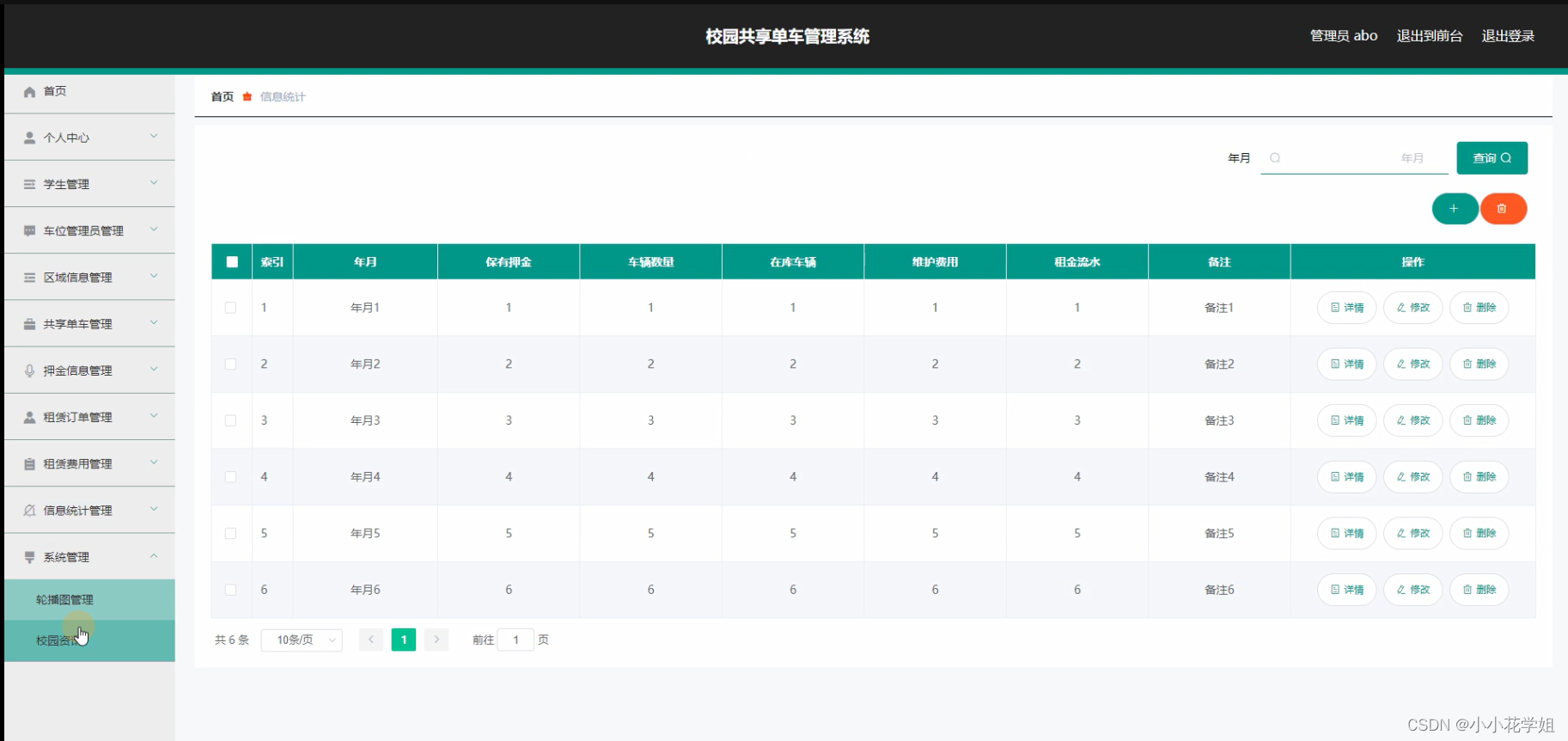
Task: Click the 删除 button for row 4
Action: [1480, 477]
